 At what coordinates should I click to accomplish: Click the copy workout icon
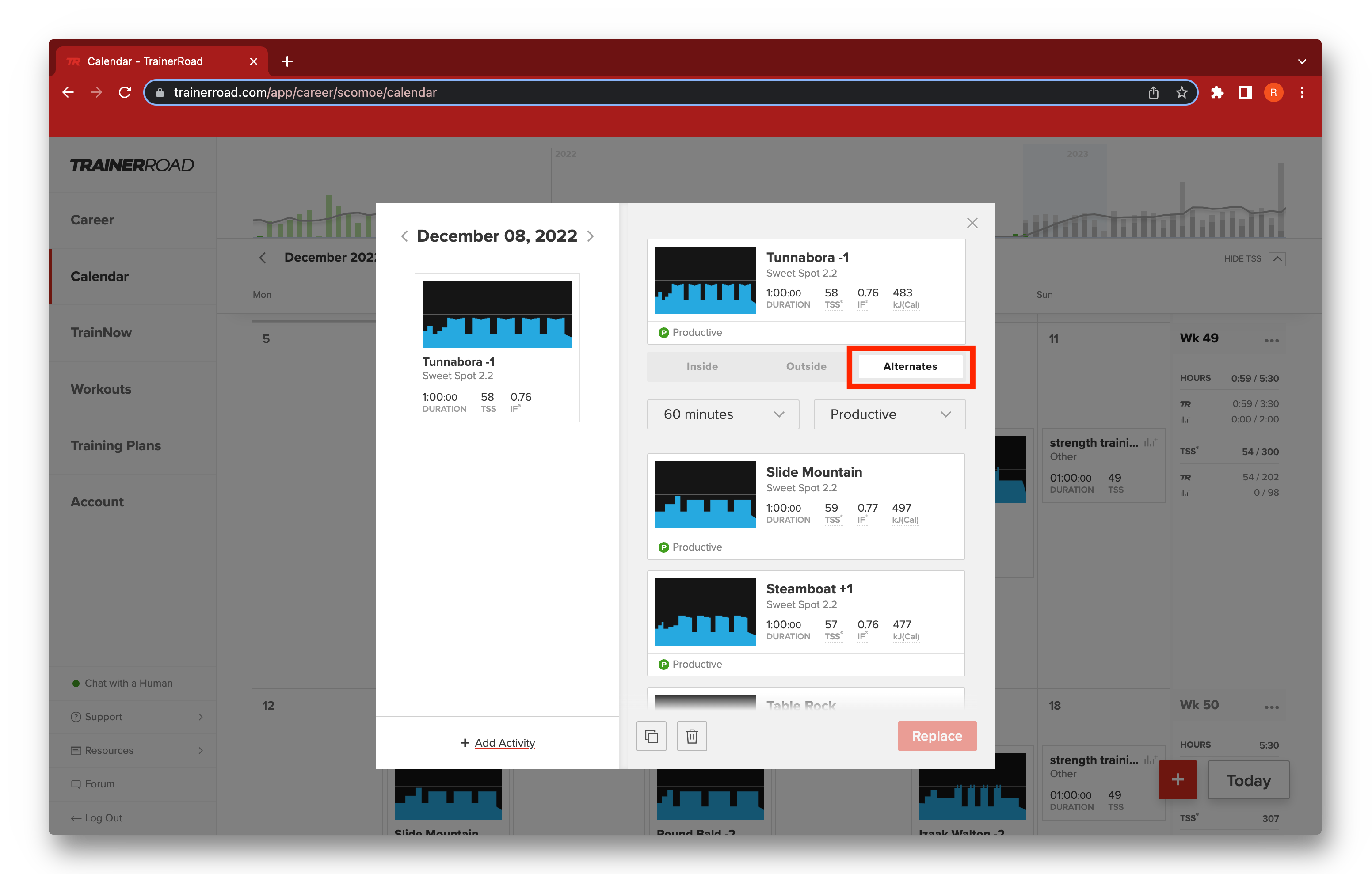651,736
